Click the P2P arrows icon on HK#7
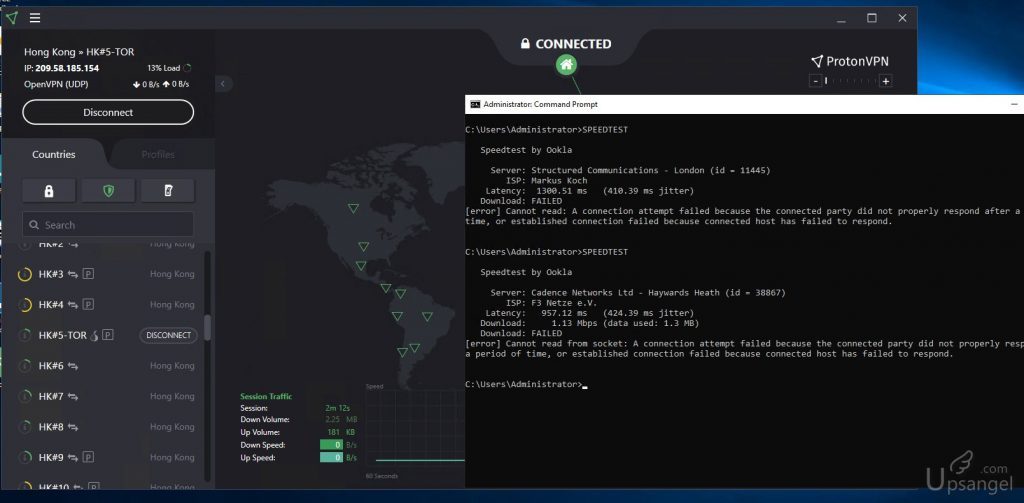Screen dimensions: 1024x503 point(73,397)
